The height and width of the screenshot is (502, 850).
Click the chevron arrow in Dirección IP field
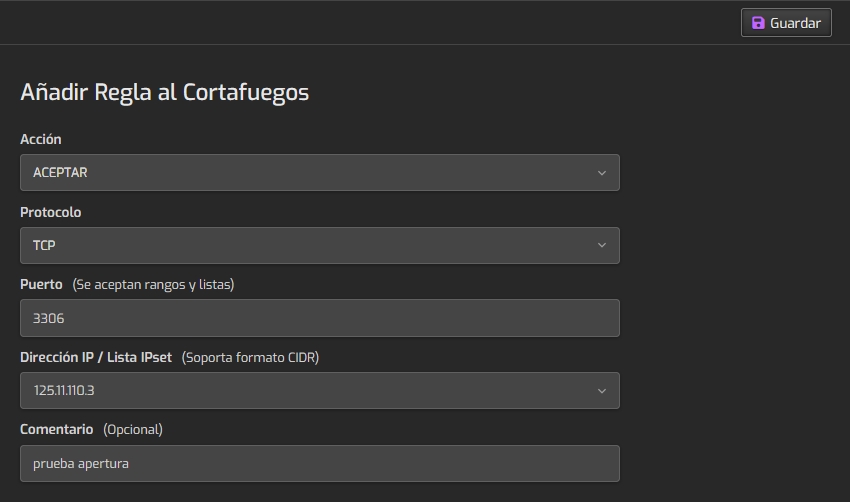pos(601,391)
